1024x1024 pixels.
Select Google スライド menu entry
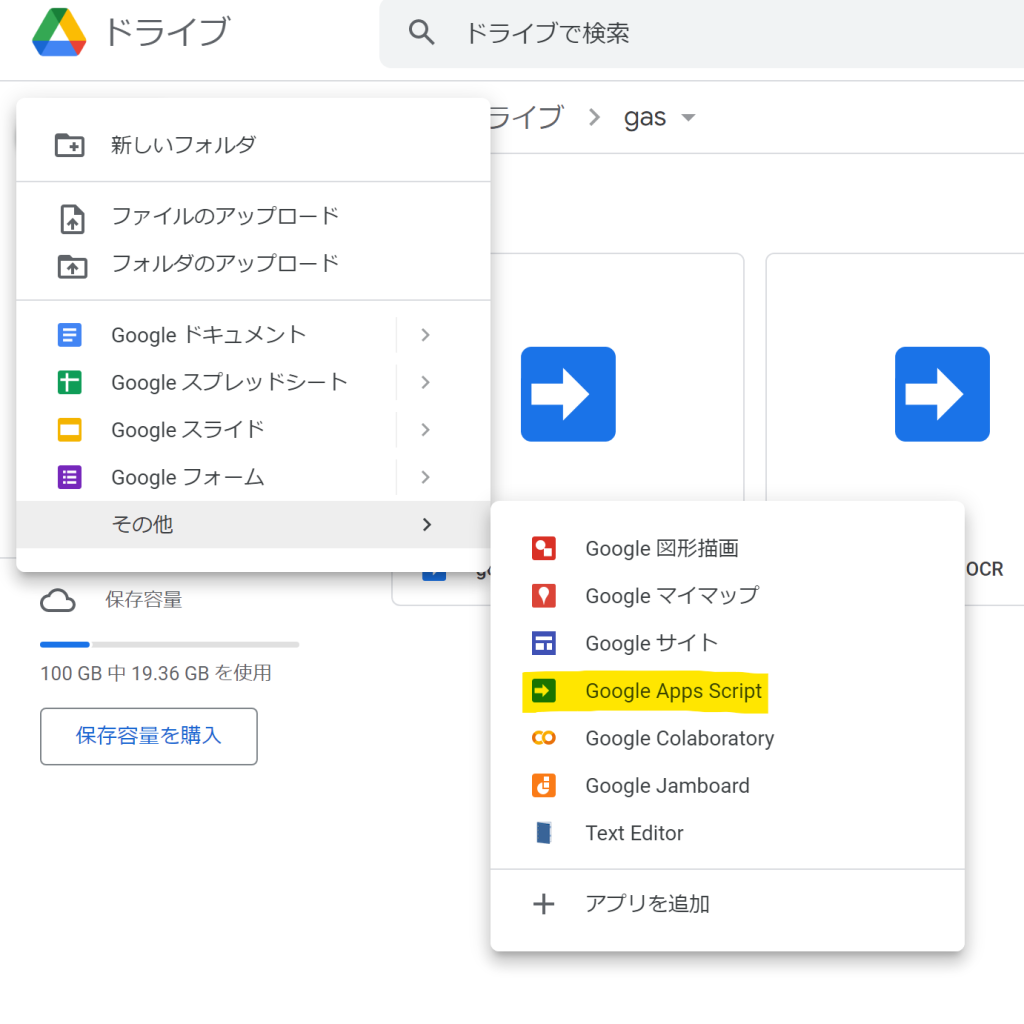(x=253, y=430)
